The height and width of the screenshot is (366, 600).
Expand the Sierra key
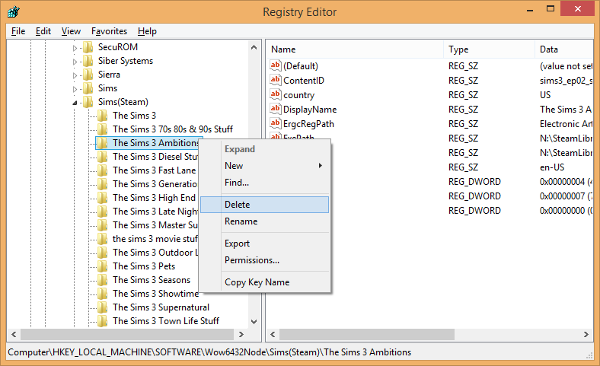click(x=75, y=75)
